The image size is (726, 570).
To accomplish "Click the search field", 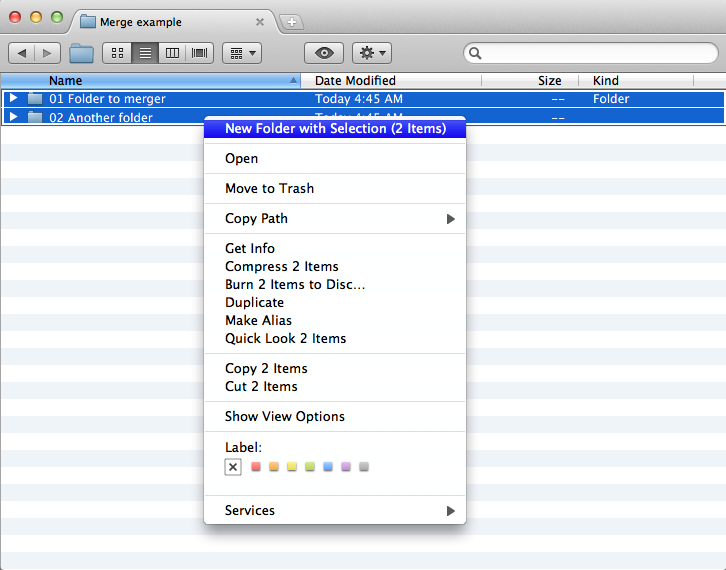I will tap(591, 53).
